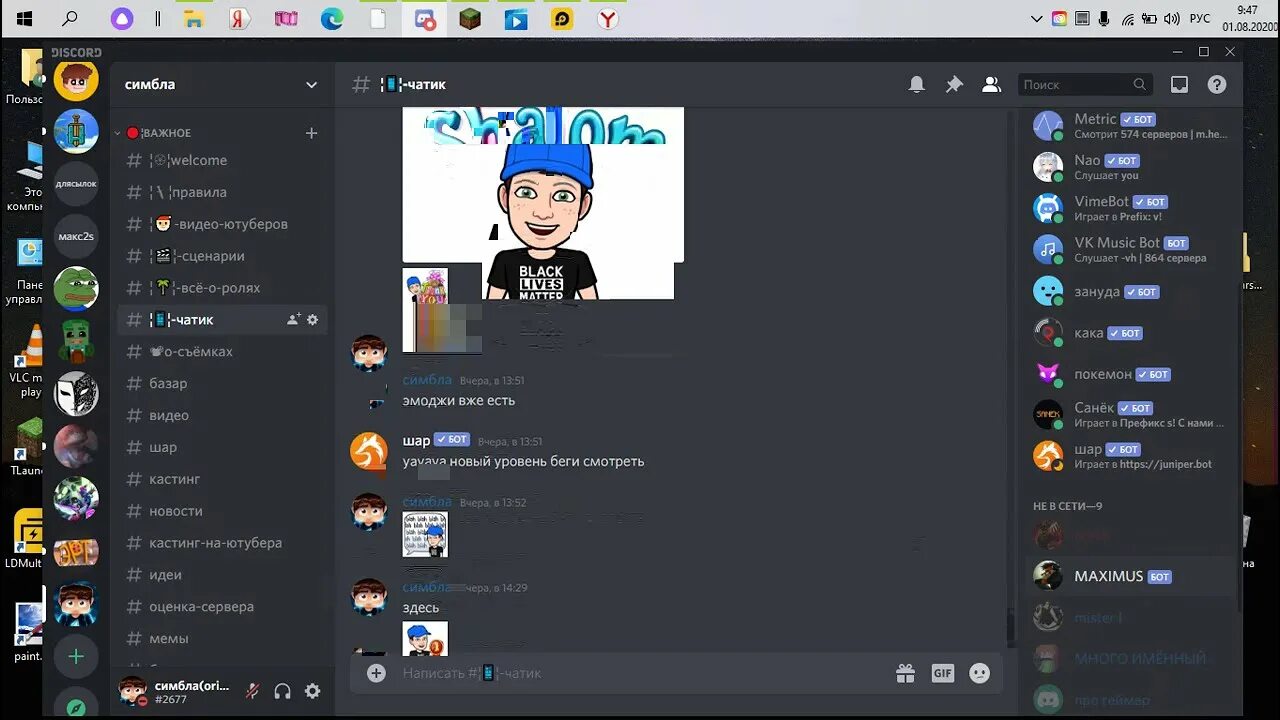
Task: Open the inbox icon
Action: 1179,85
